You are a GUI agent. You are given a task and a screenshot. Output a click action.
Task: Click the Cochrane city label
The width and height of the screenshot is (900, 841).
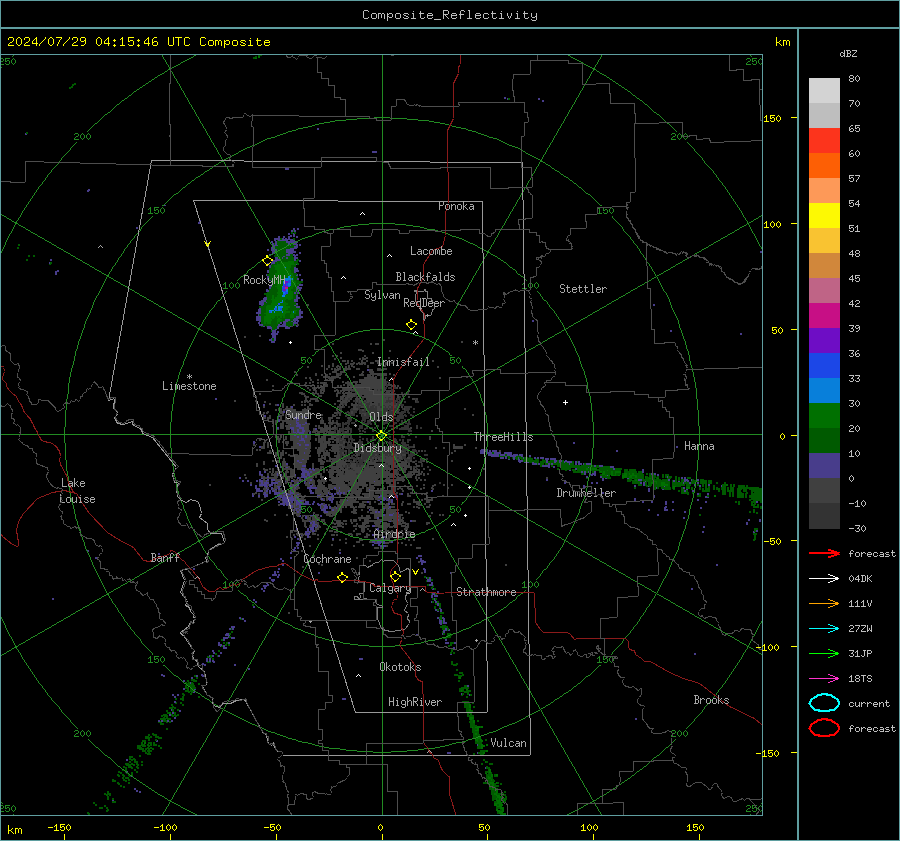click(327, 559)
